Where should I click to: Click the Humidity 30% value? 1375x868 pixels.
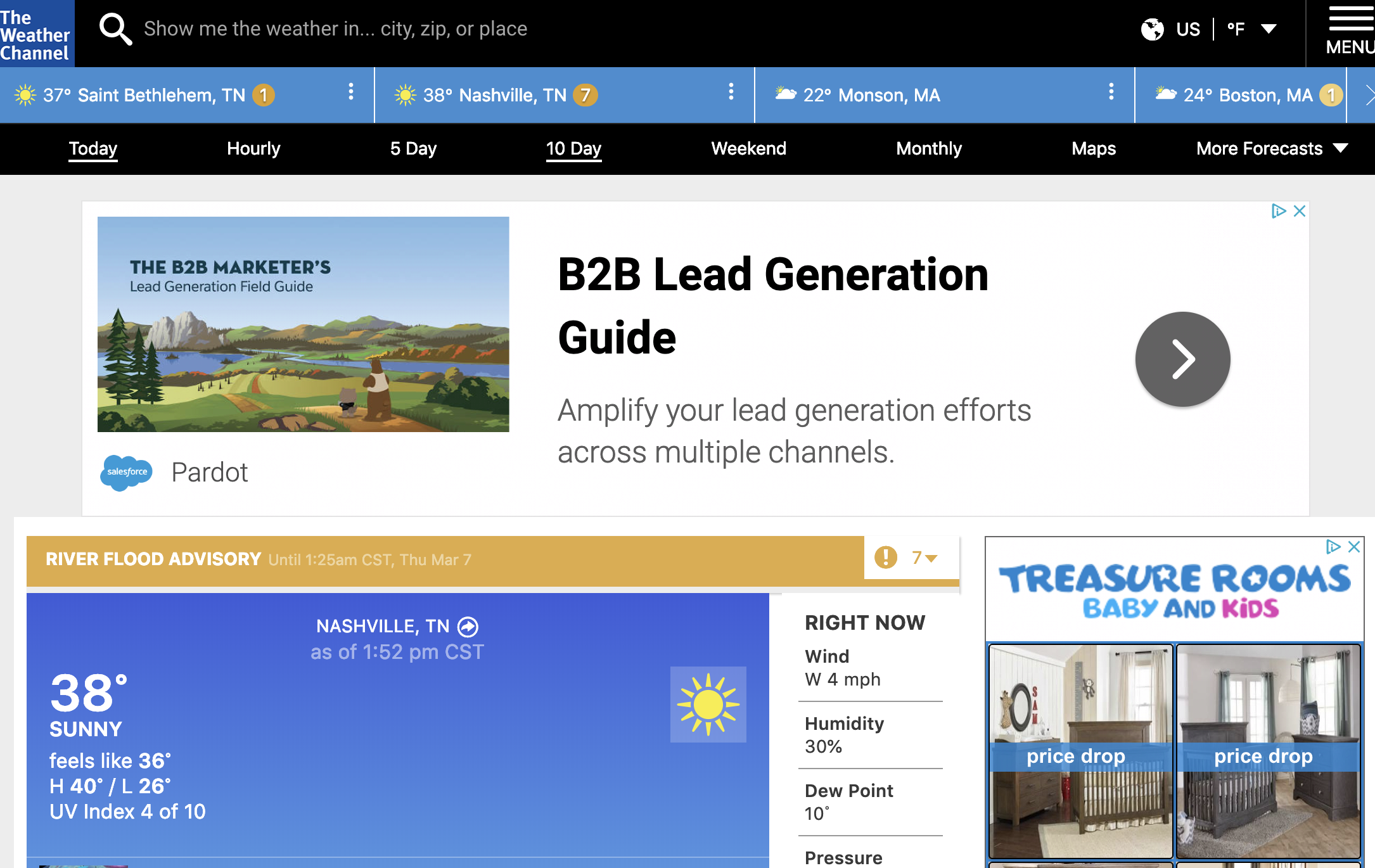(x=824, y=746)
